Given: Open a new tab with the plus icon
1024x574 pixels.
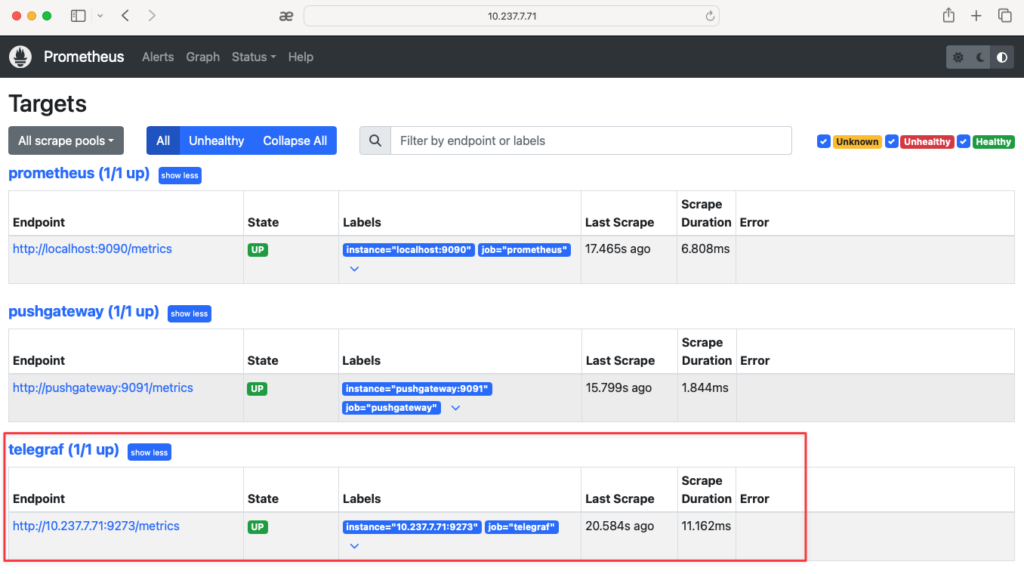Looking at the screenshot, I should [976, 16].
